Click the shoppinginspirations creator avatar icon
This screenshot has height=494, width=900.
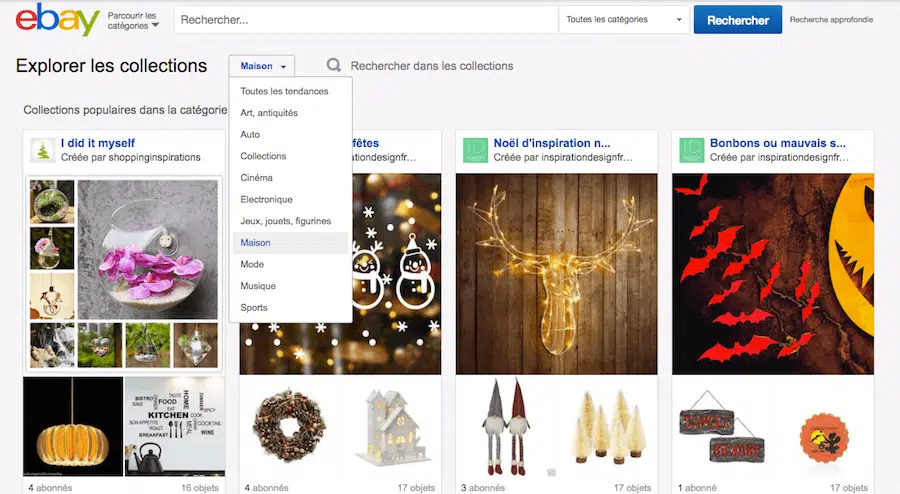click(x=43, y=150)
